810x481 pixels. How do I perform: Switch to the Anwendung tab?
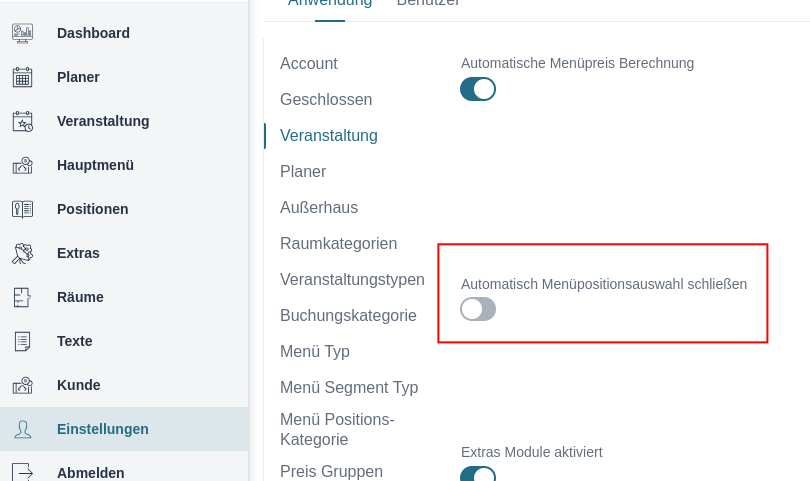click(330, 3)
